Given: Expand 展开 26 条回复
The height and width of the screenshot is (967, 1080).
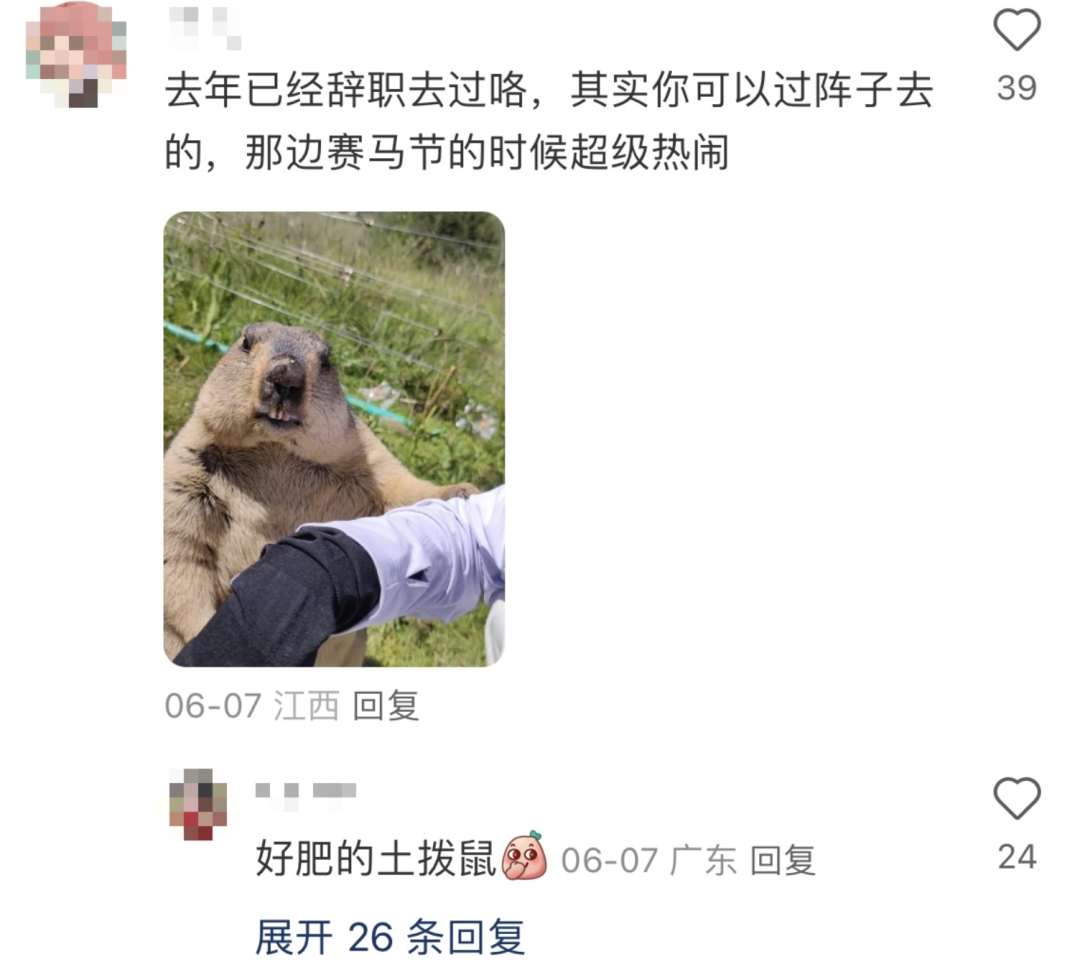Looking at the screenshot, I should click(x=390, y=937).
